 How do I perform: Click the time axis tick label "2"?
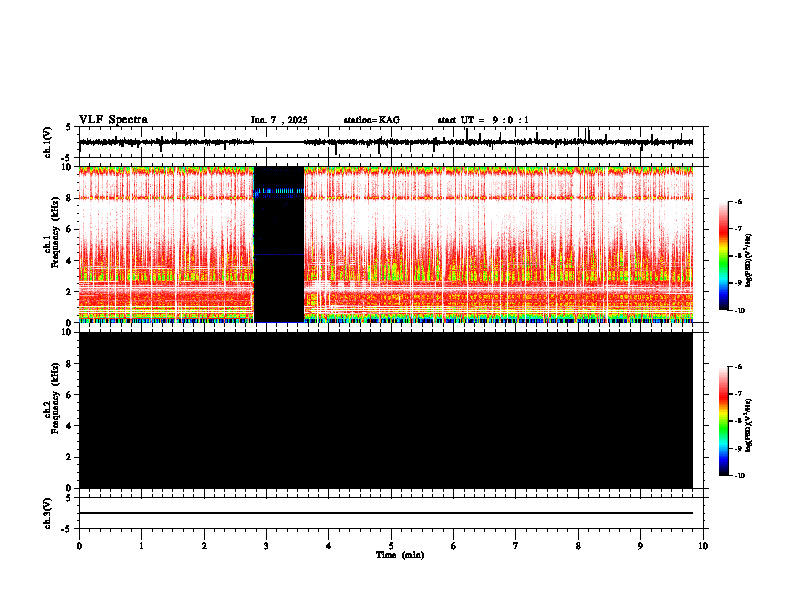[x=204, y=546]
